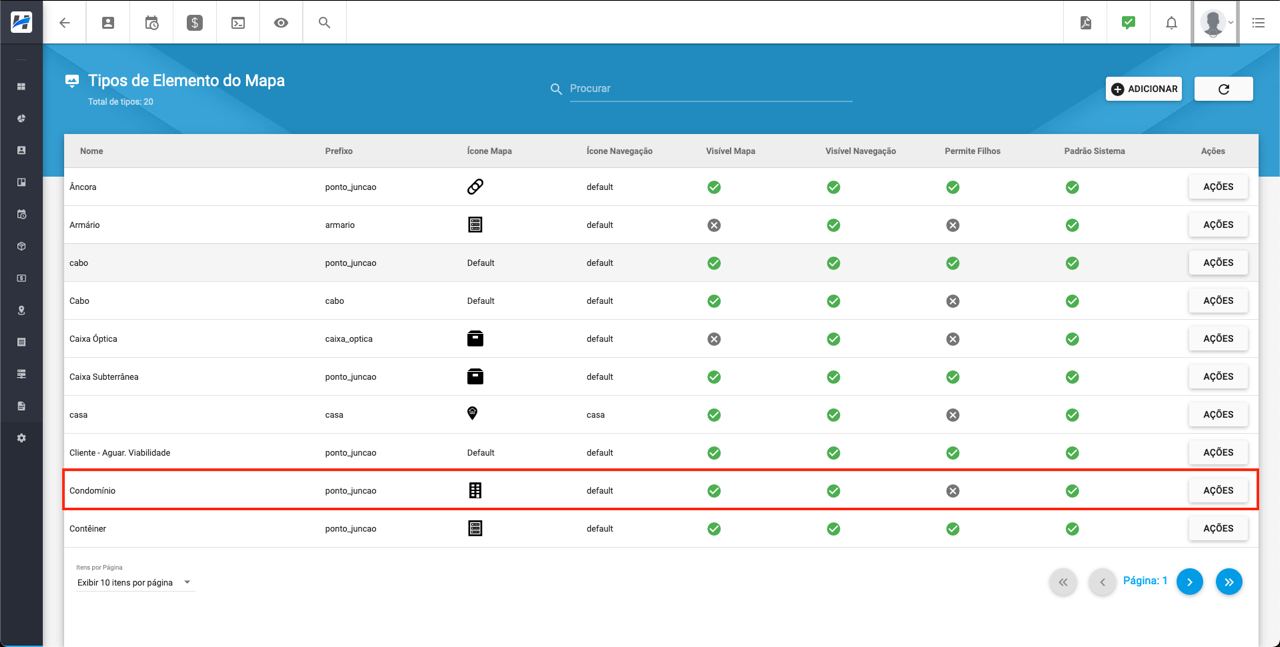Open the AÇÕES menu for Condomínio
The image size is (1280, 647).
pyautogui.click(x=1218, y=490)
